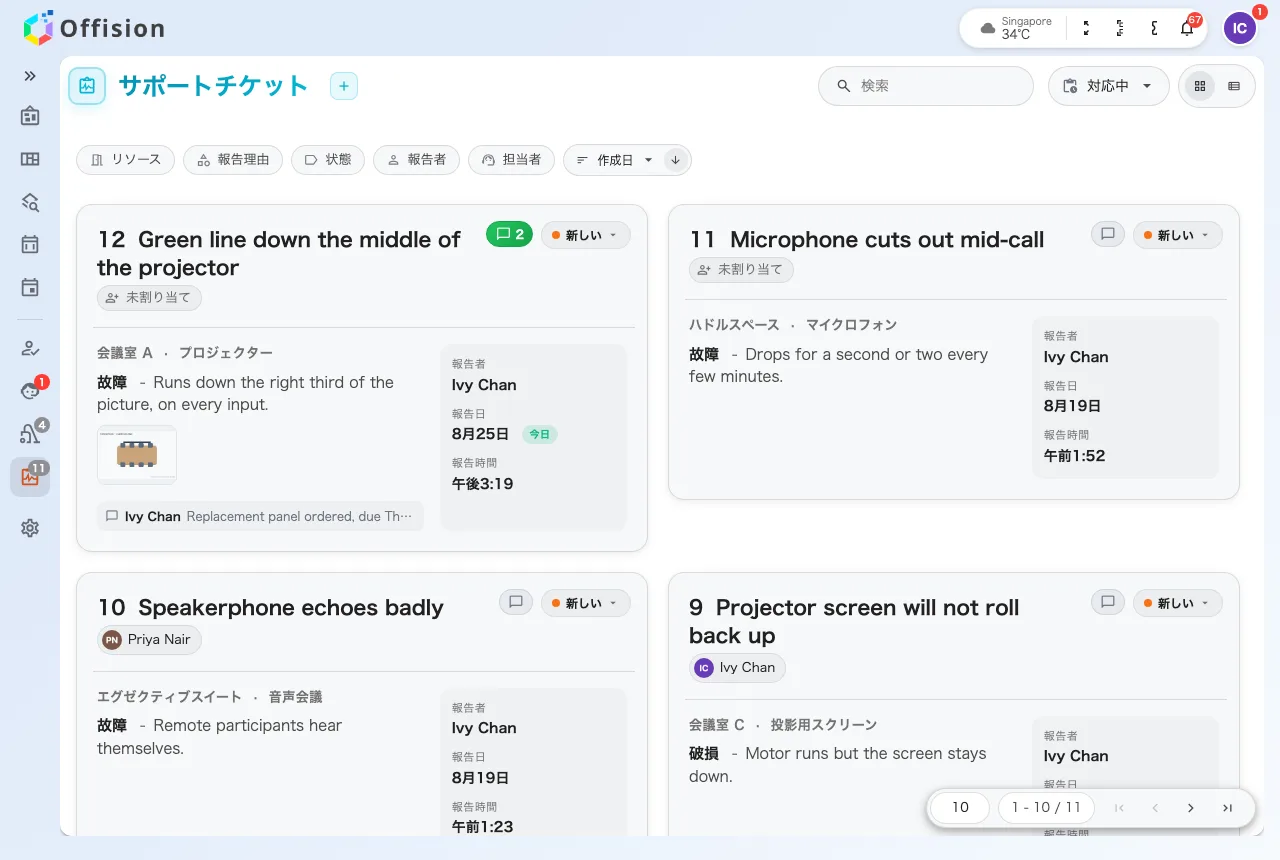
Task: Open Ivy Chan's comment about replacement panel
Action: [x=260, y=517]
